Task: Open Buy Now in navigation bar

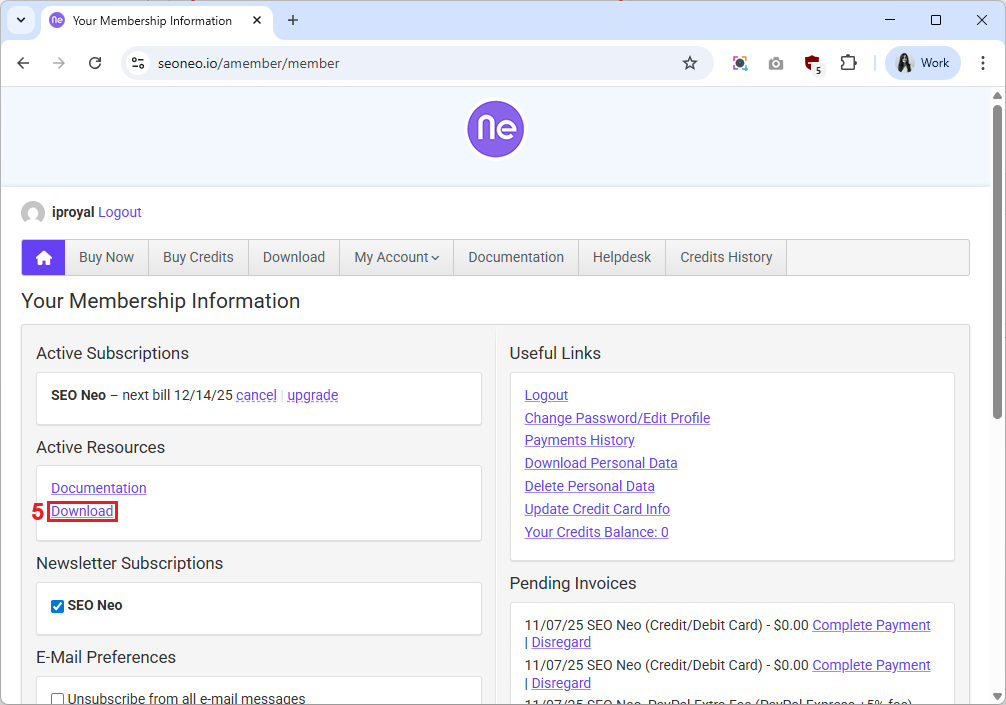Action: click(107, 257)
